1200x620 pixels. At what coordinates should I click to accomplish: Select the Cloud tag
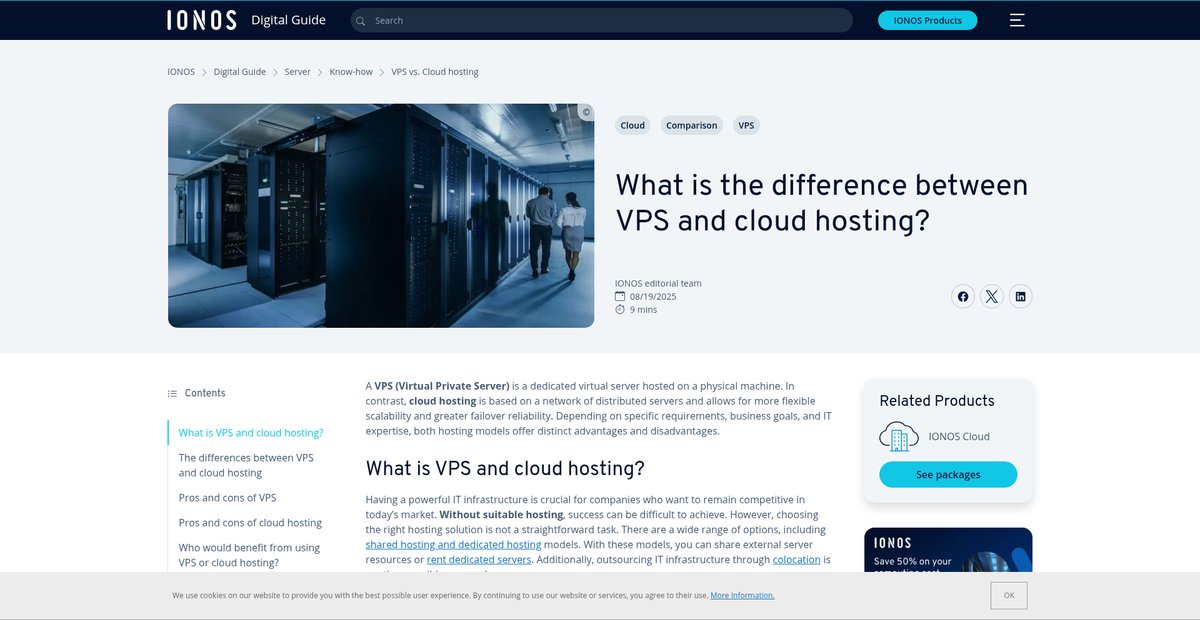(633, 125)
